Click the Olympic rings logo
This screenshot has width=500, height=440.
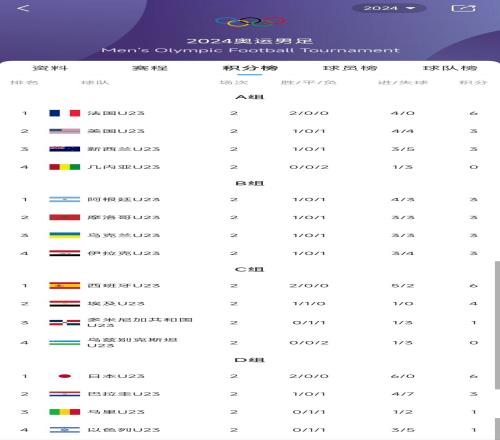[251, 22]
